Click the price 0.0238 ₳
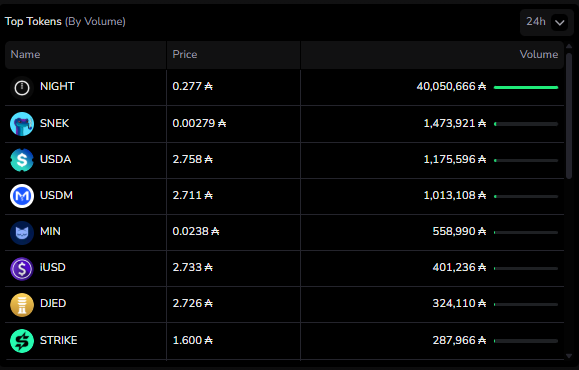Screen dimensions: 579x370 [196, 232]
